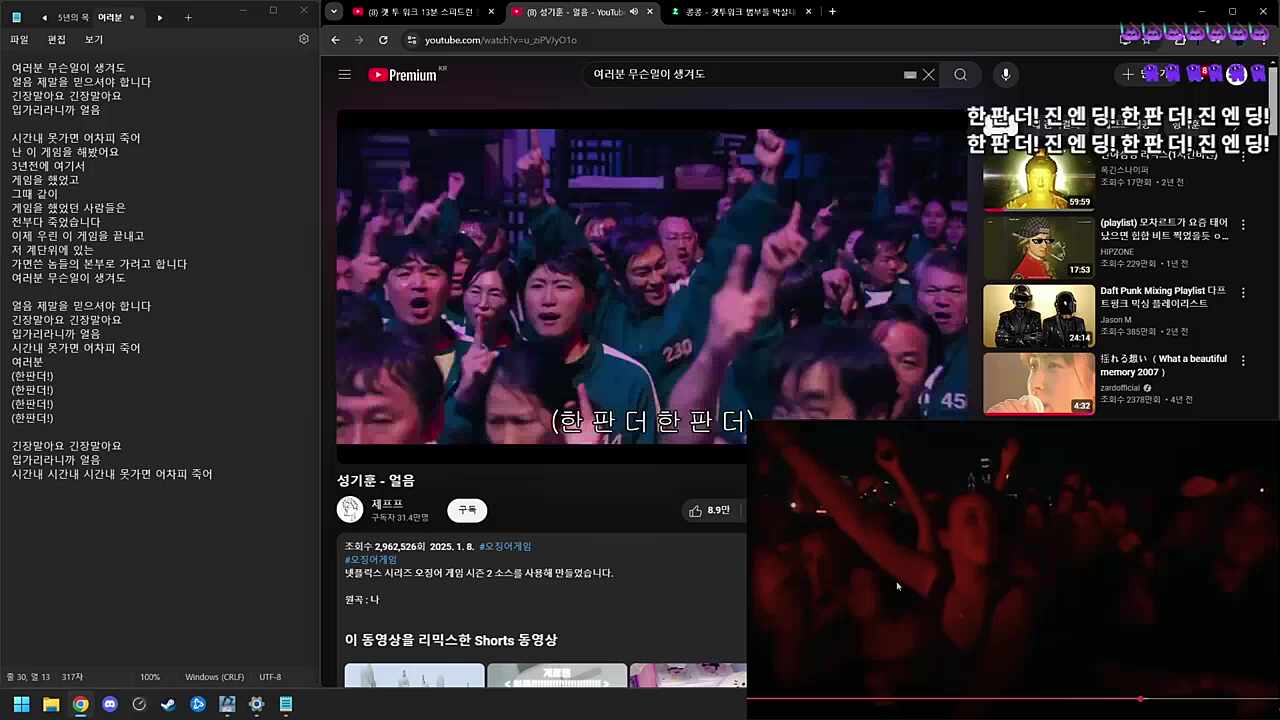Open Daft Punk Mixing Playlist thumbnail

(1039, 316)
